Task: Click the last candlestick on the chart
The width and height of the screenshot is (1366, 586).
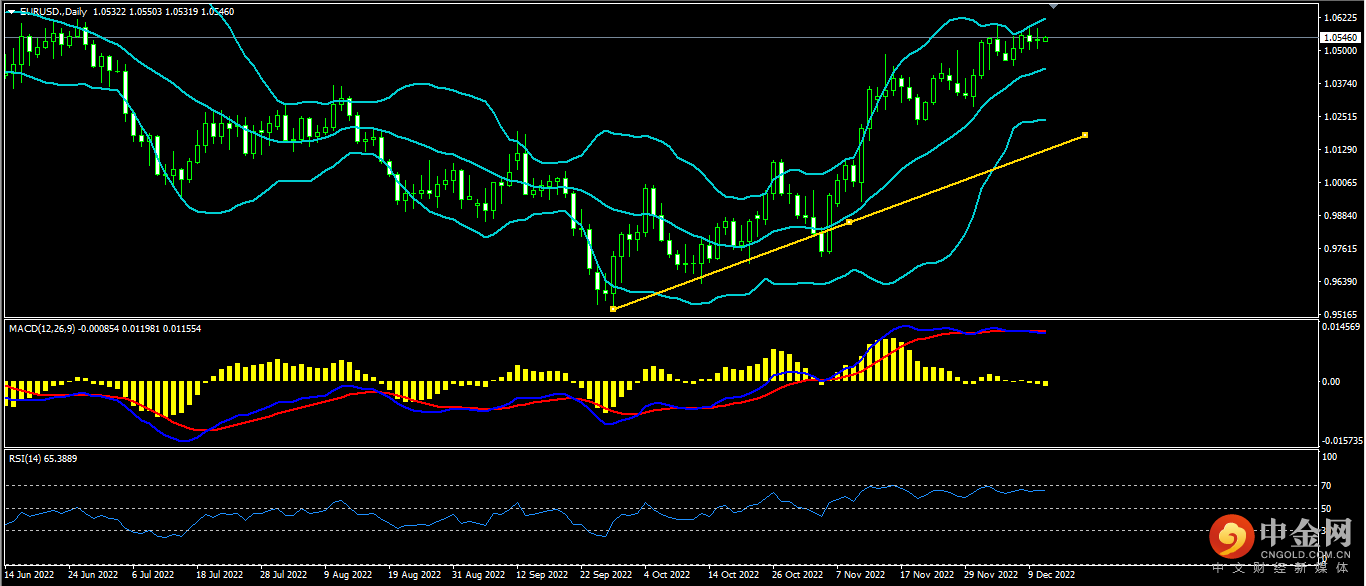Action: 1046,39
